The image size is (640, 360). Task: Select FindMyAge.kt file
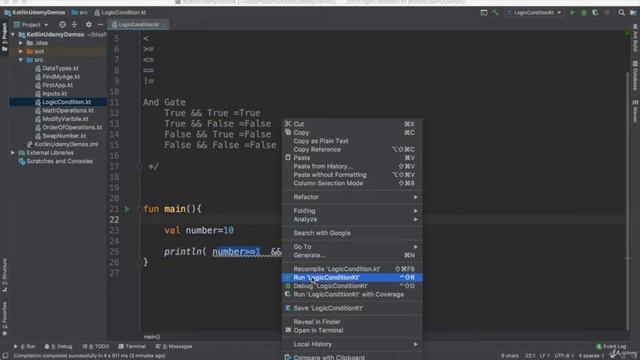61,77
